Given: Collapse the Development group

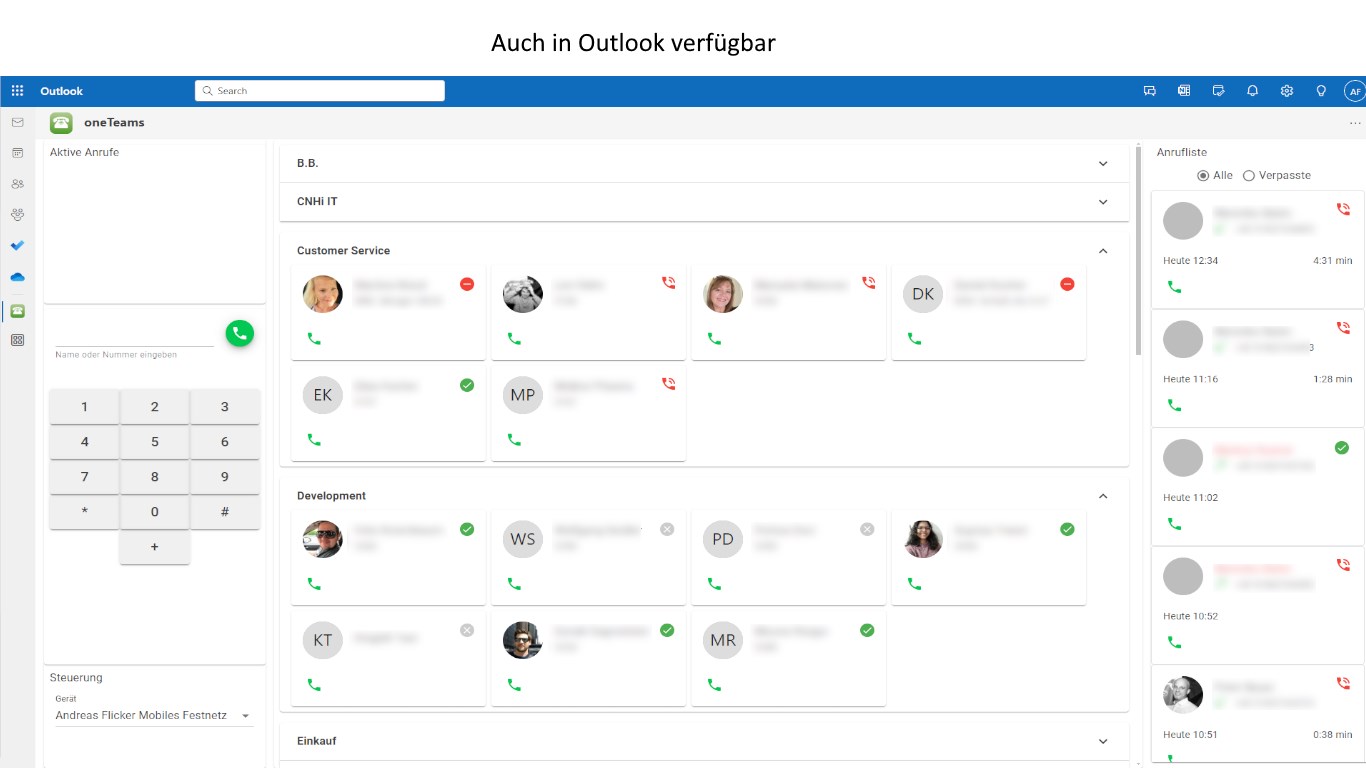Looking at the screenshot, I should click(x=1103, y=496).
